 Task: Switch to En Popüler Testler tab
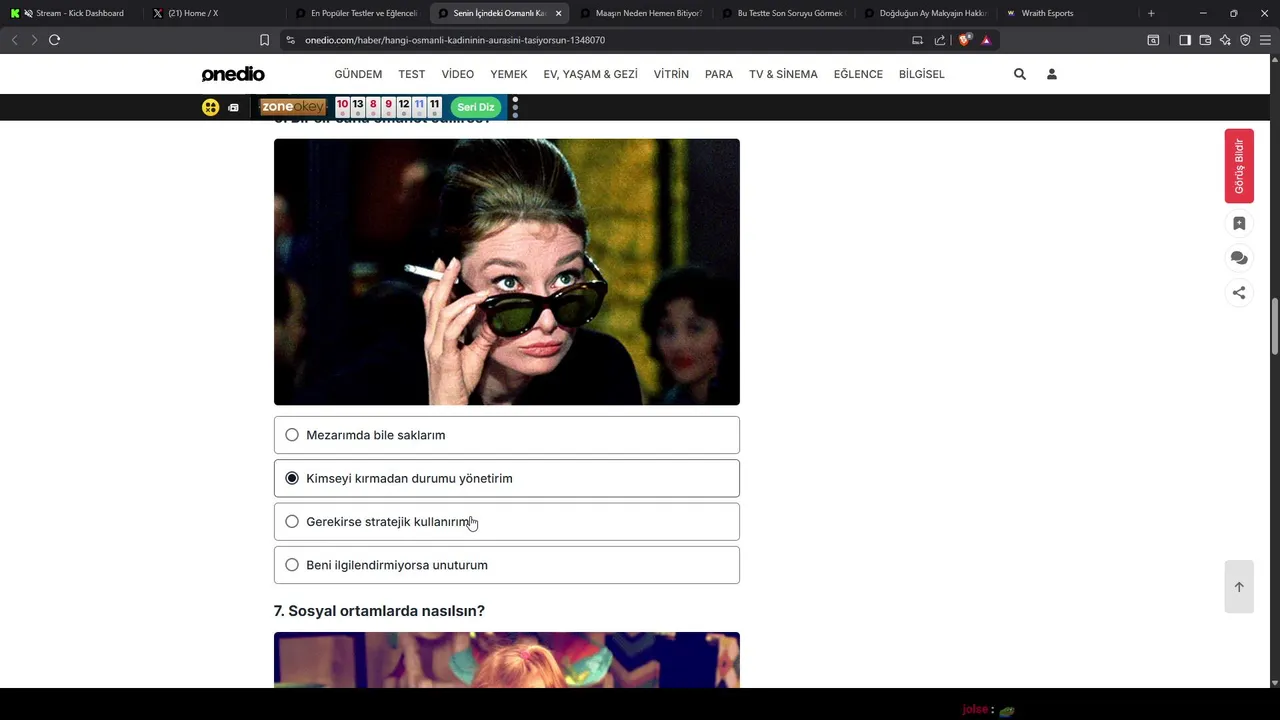357,13
